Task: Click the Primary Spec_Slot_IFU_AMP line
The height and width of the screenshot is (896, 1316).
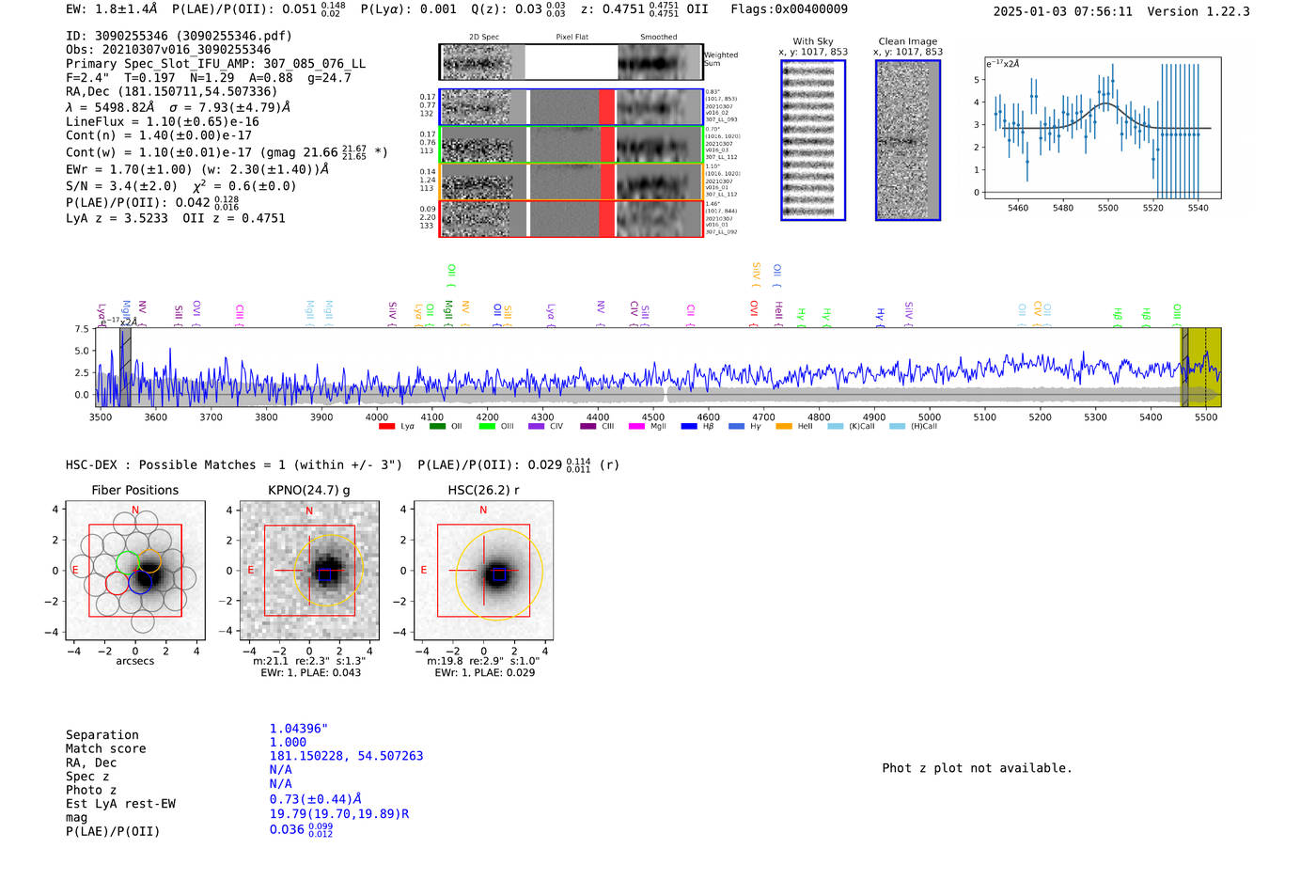Action: (x=215, y=64)
